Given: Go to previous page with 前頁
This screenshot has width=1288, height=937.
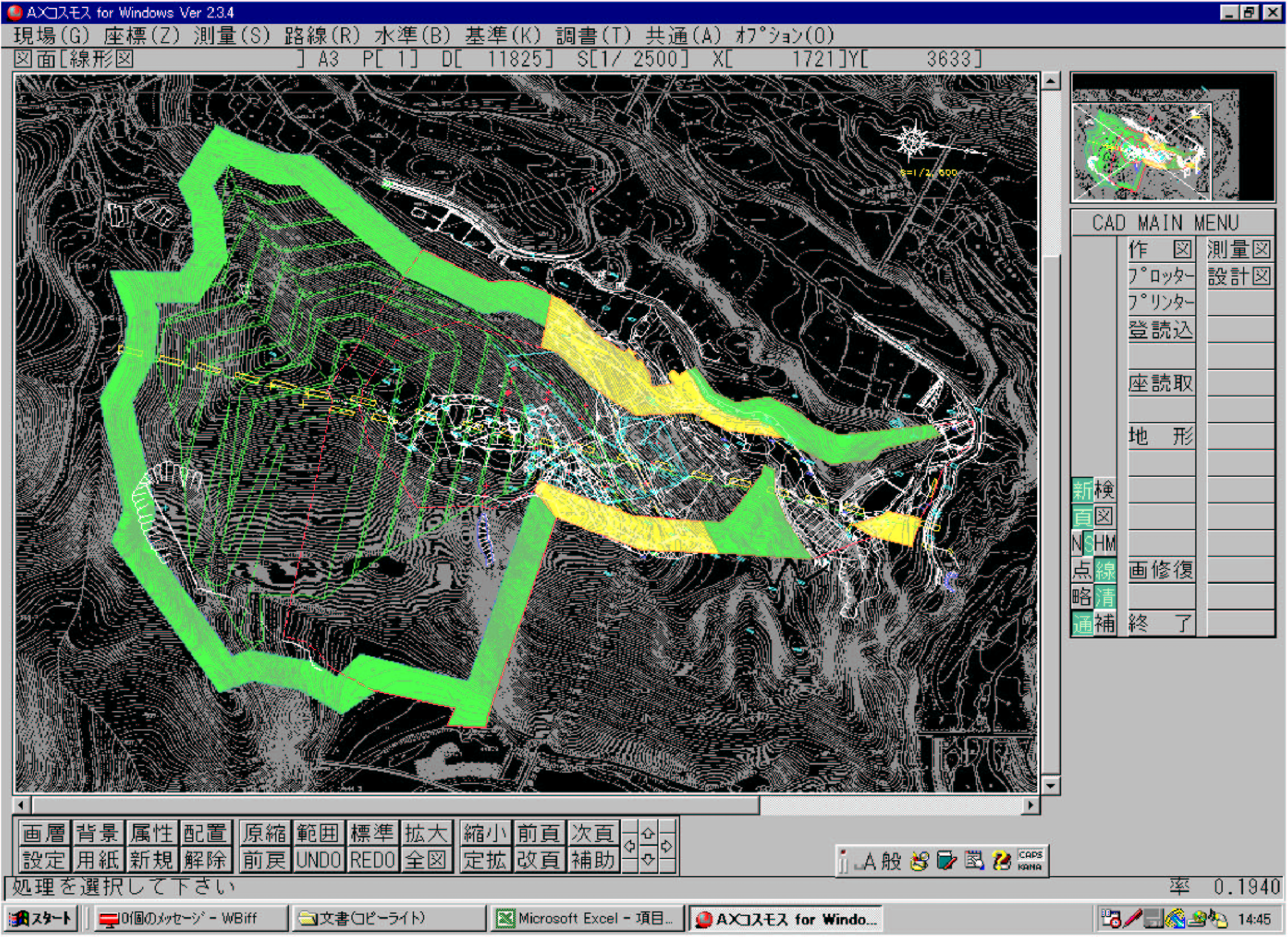Looking at the screenshot, I should pos(539,833).
